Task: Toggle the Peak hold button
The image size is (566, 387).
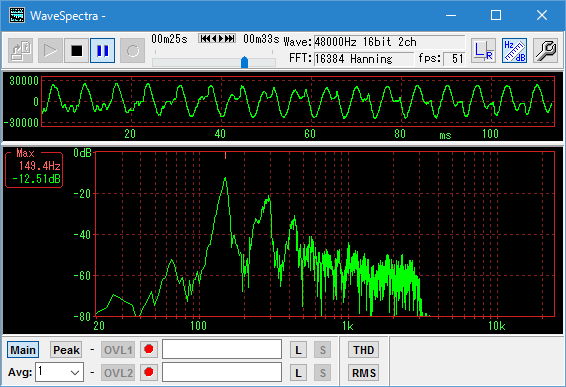Action: click(x=66, y=350)
